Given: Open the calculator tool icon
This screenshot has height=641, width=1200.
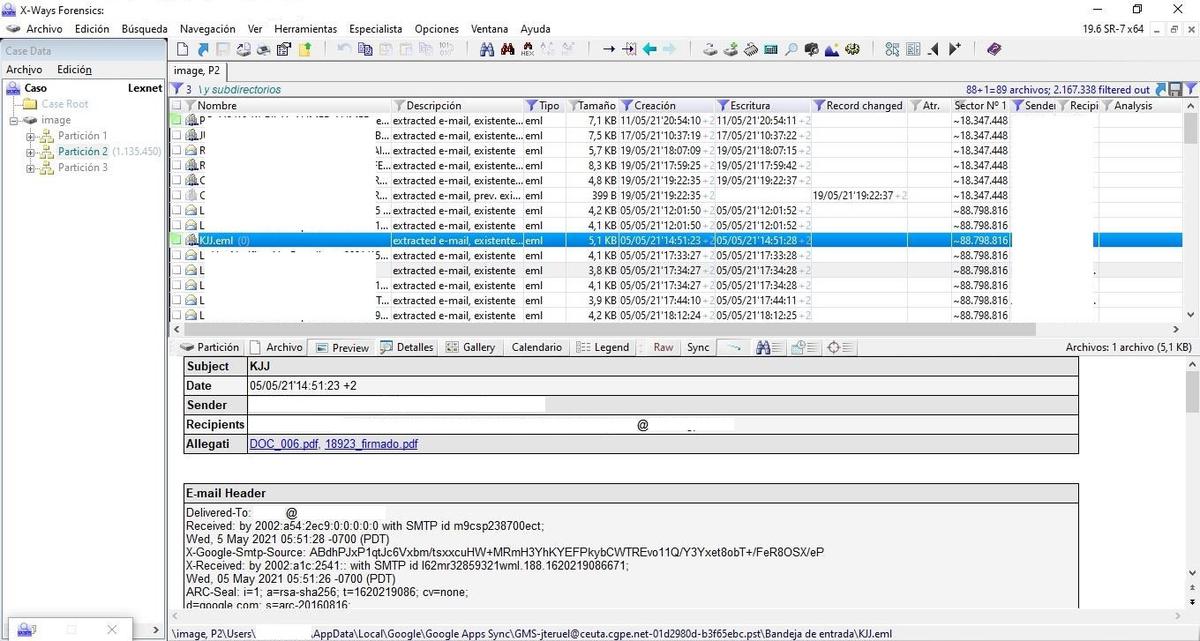Looking at the screenshot, I should click(x=771, y=49).
